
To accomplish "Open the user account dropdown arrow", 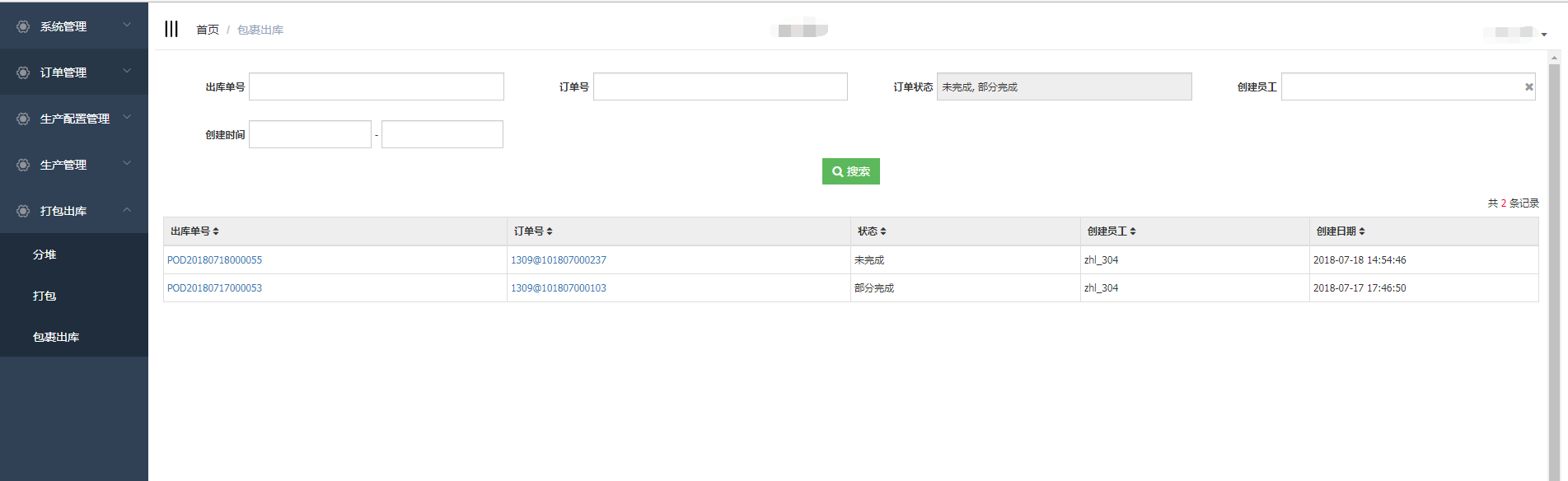I will pos(1543,35).
